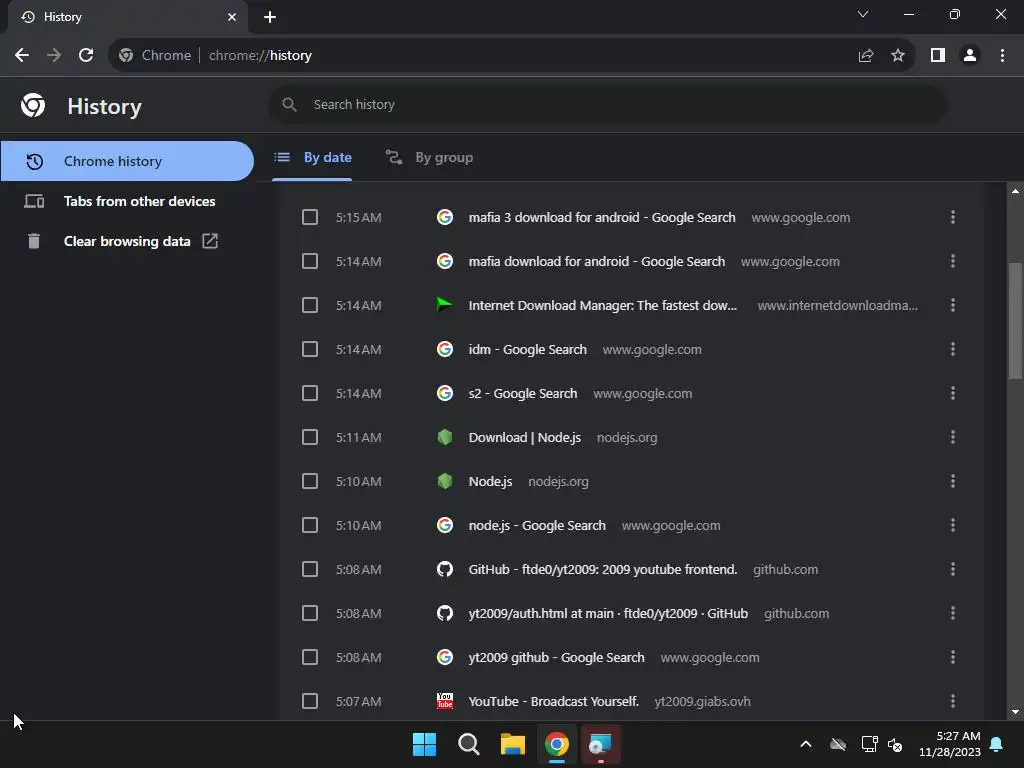The width and height of the screenshot is (1024, 768).
Task: Open the tab search chevron in title bar
Action: click(863, 14)
